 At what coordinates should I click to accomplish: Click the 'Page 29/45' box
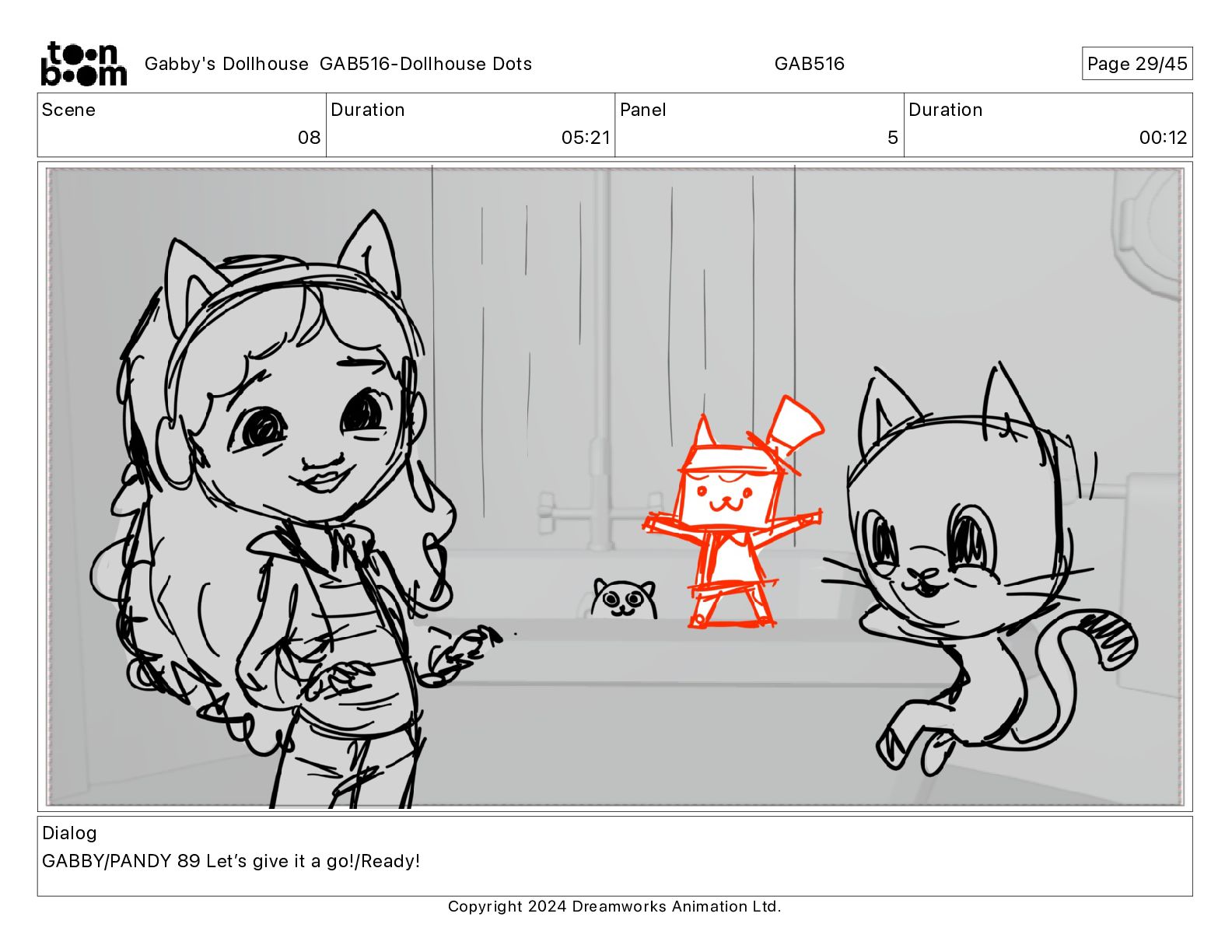click(1136, 64)
